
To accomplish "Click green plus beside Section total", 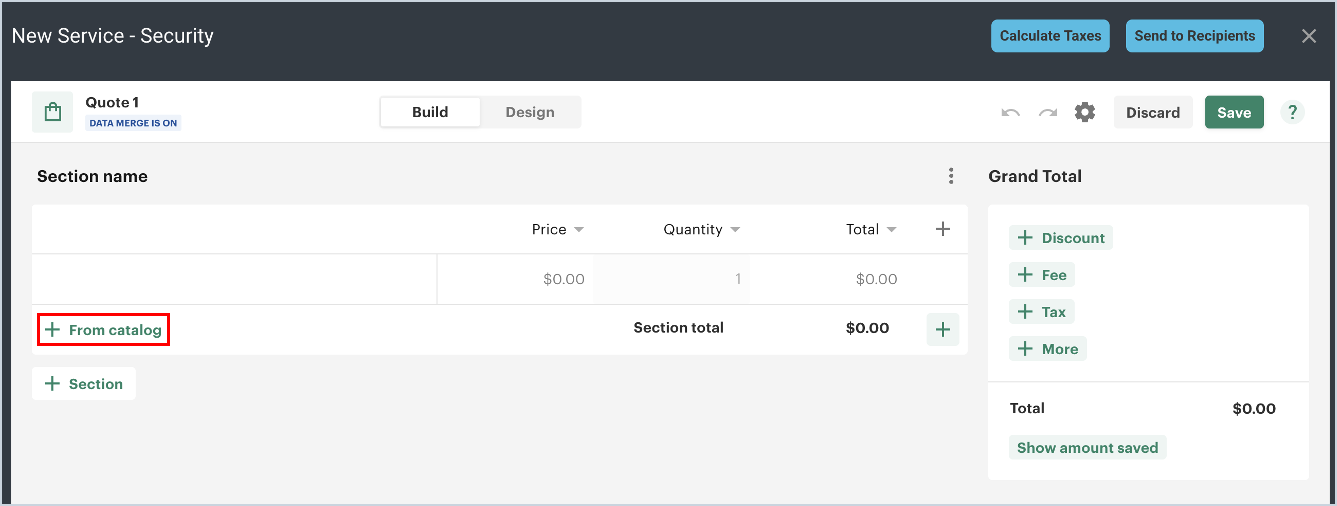I will pos(942,329).
